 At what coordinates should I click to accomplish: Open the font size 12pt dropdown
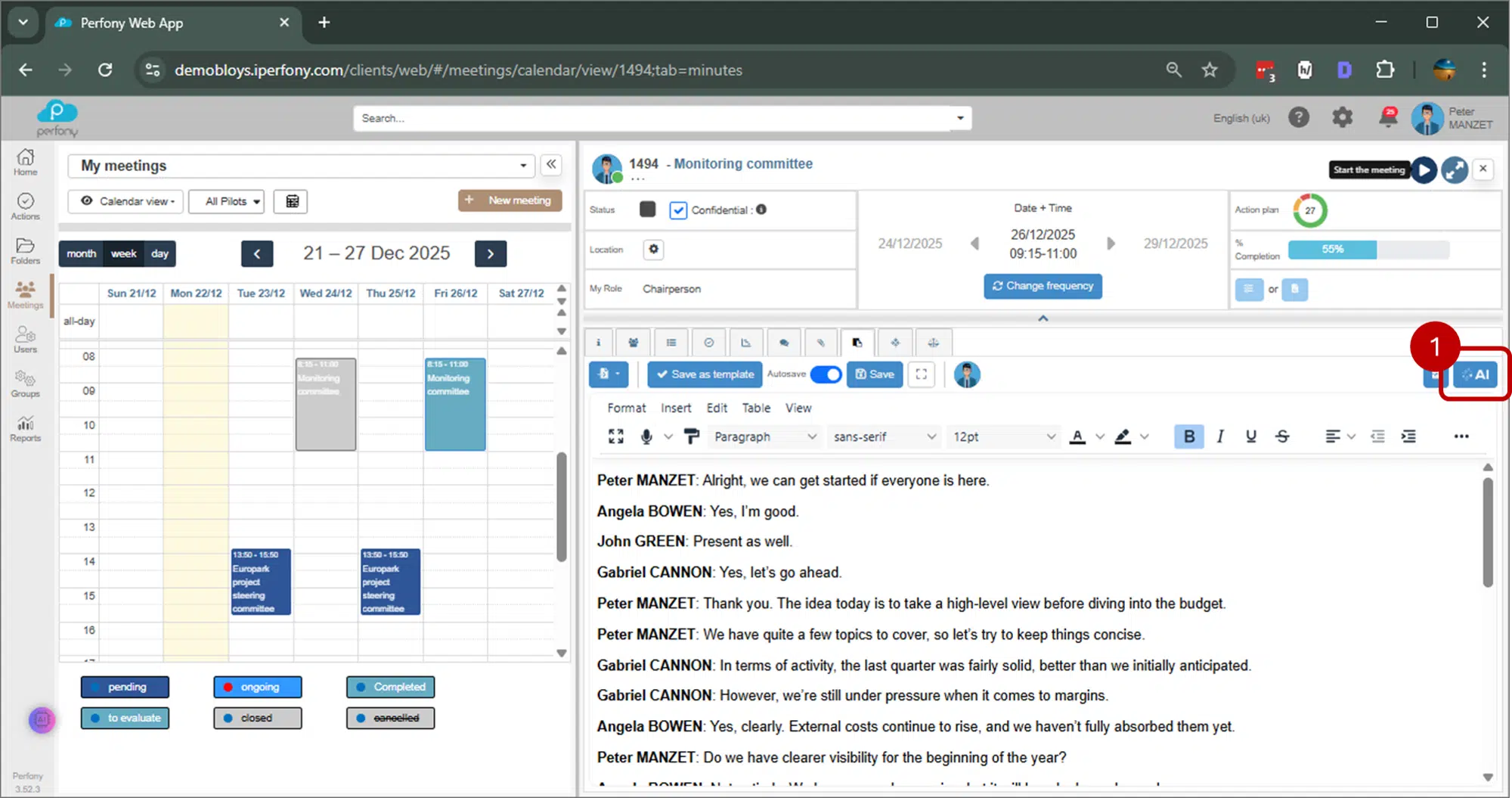point(1002,436)
